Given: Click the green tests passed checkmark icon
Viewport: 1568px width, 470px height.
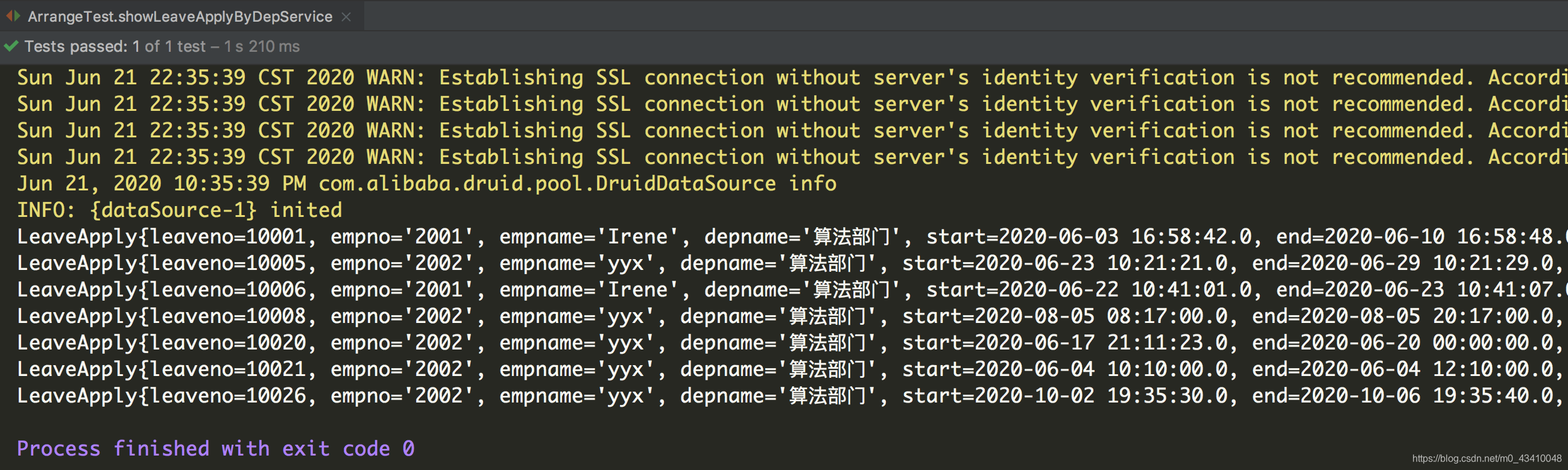Looking at the screenshot, I should coord(11,46).
